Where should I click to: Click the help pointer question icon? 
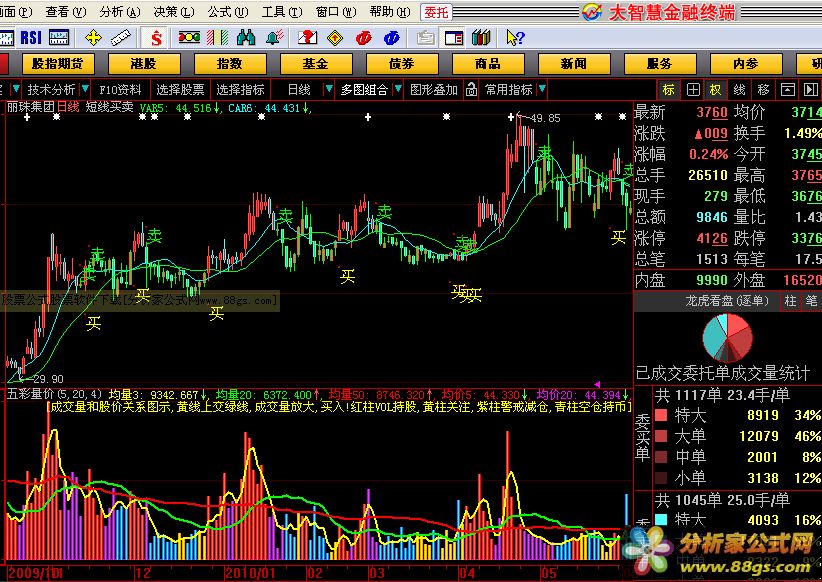[x=515, y=37]
